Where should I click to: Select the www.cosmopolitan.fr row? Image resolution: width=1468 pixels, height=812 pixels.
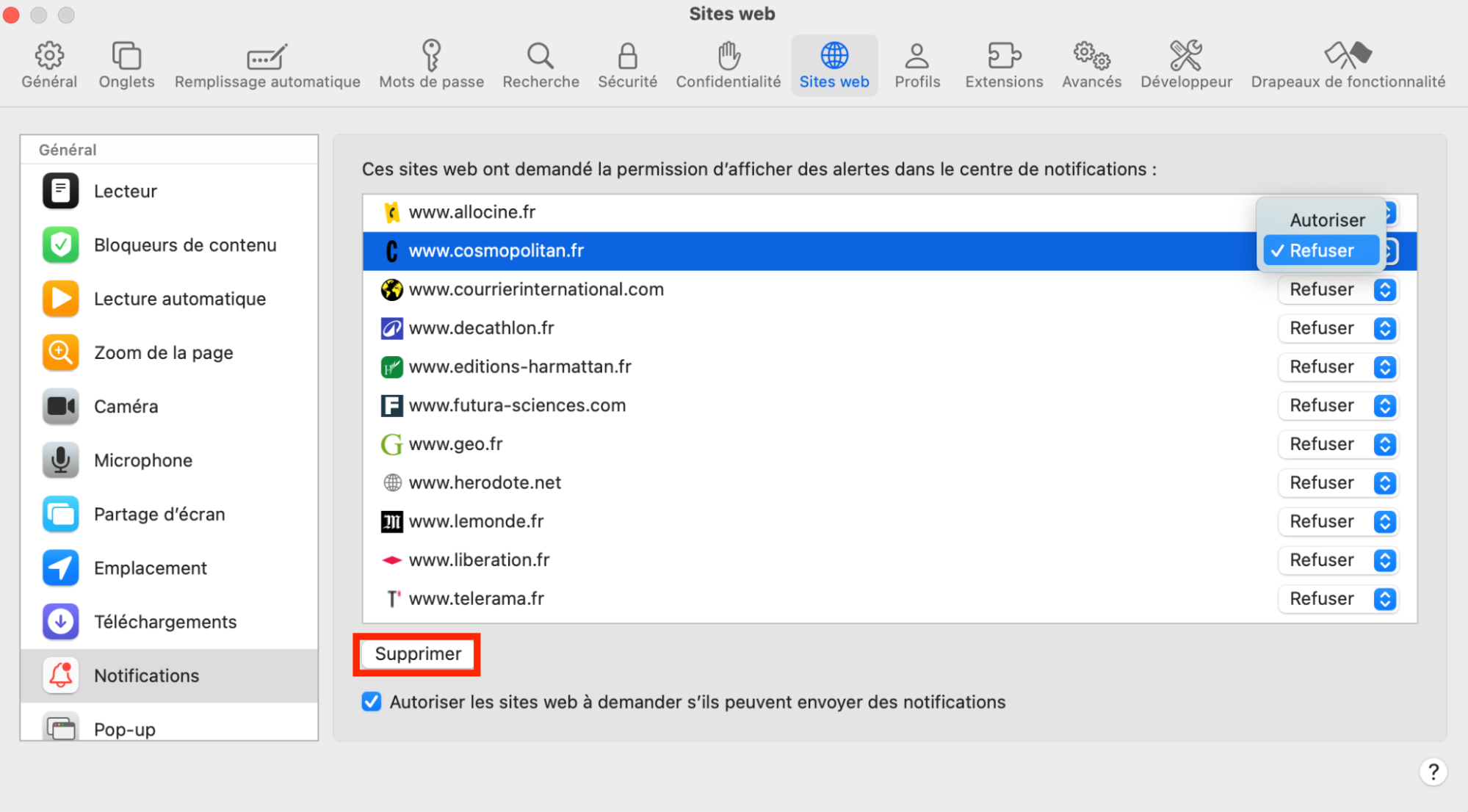point(889,251)
